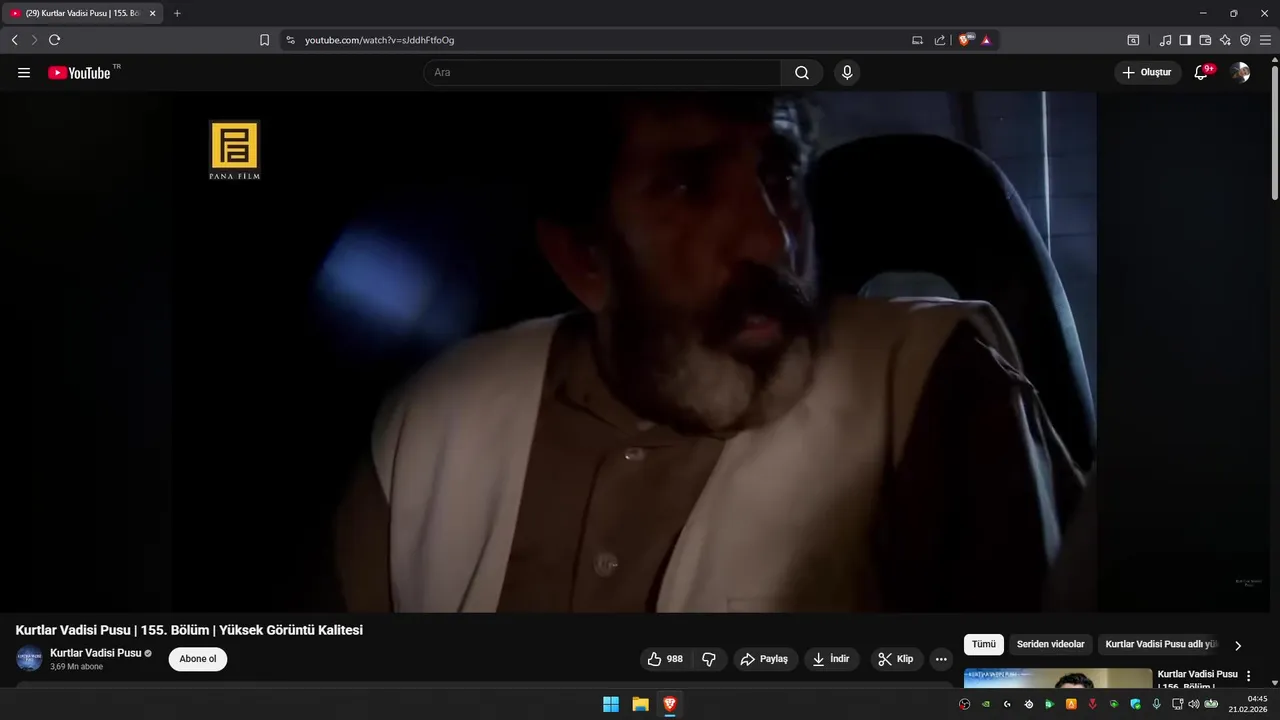Click the share icon in address bar
Image resolution: width=1280 pixels, height=720 pixels.
[940, 40]
